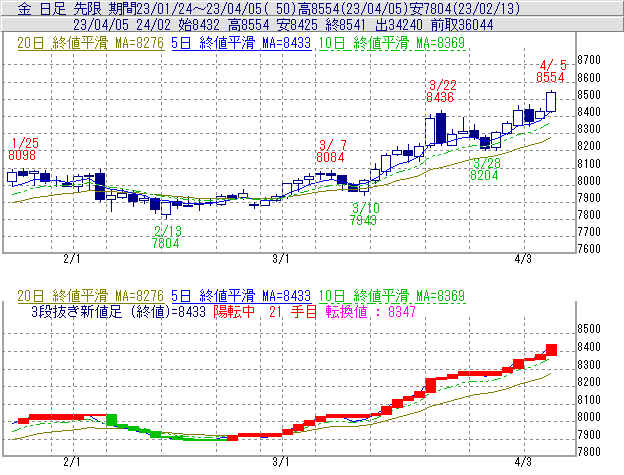
Task: Click the 終8541 close price value
Action: coord(345,25)
